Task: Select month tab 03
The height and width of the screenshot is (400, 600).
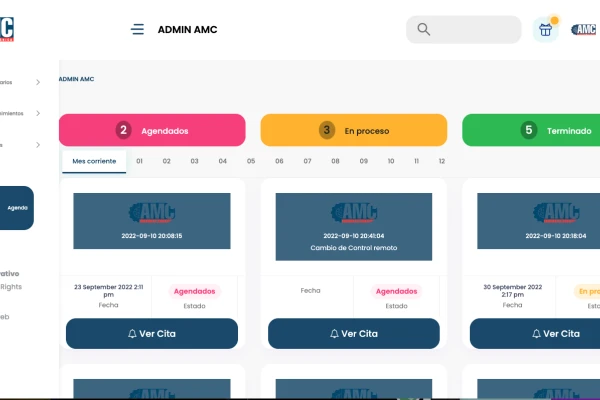Action: pyautogui.click(x=194, y=161)
